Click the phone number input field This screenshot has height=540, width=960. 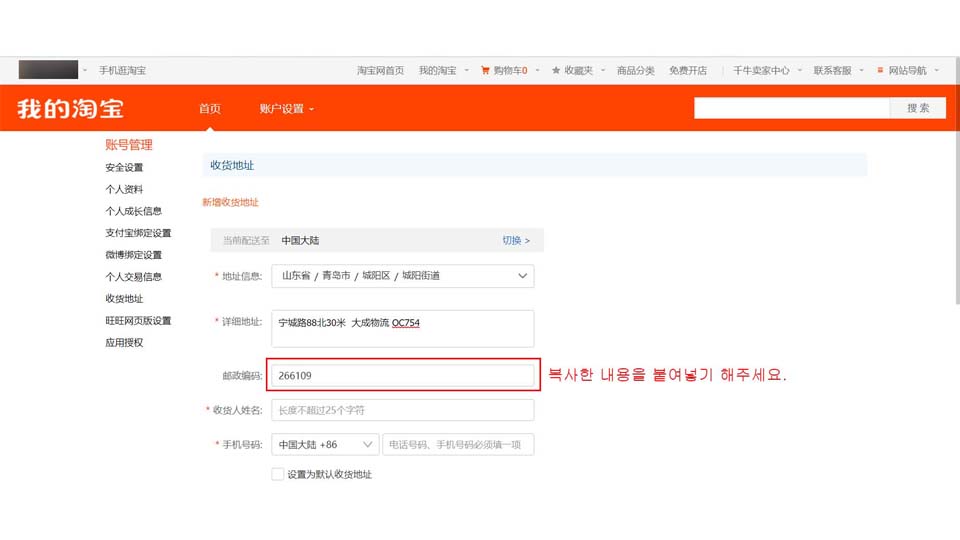point(458,444)
